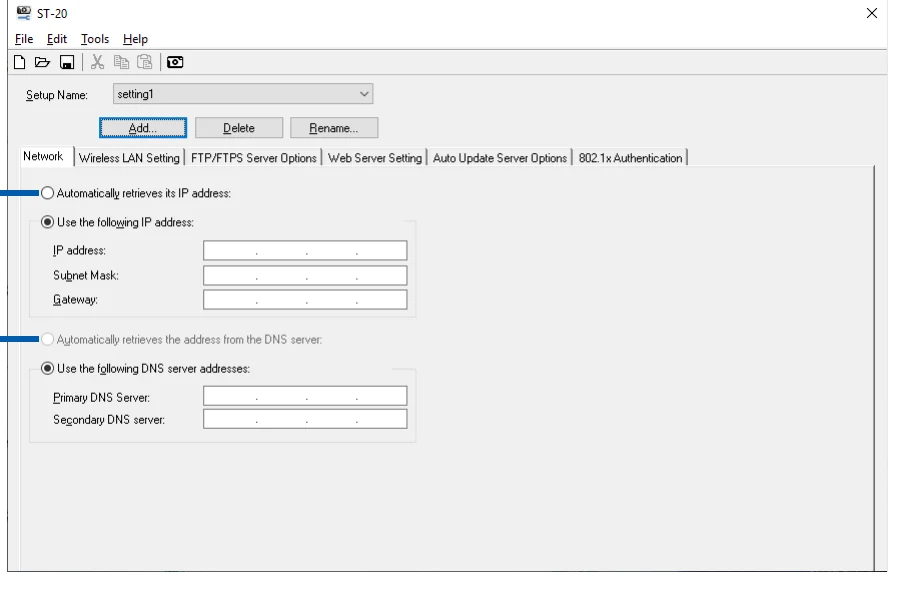Click the Open folder toolbar icon

point(42,62)
